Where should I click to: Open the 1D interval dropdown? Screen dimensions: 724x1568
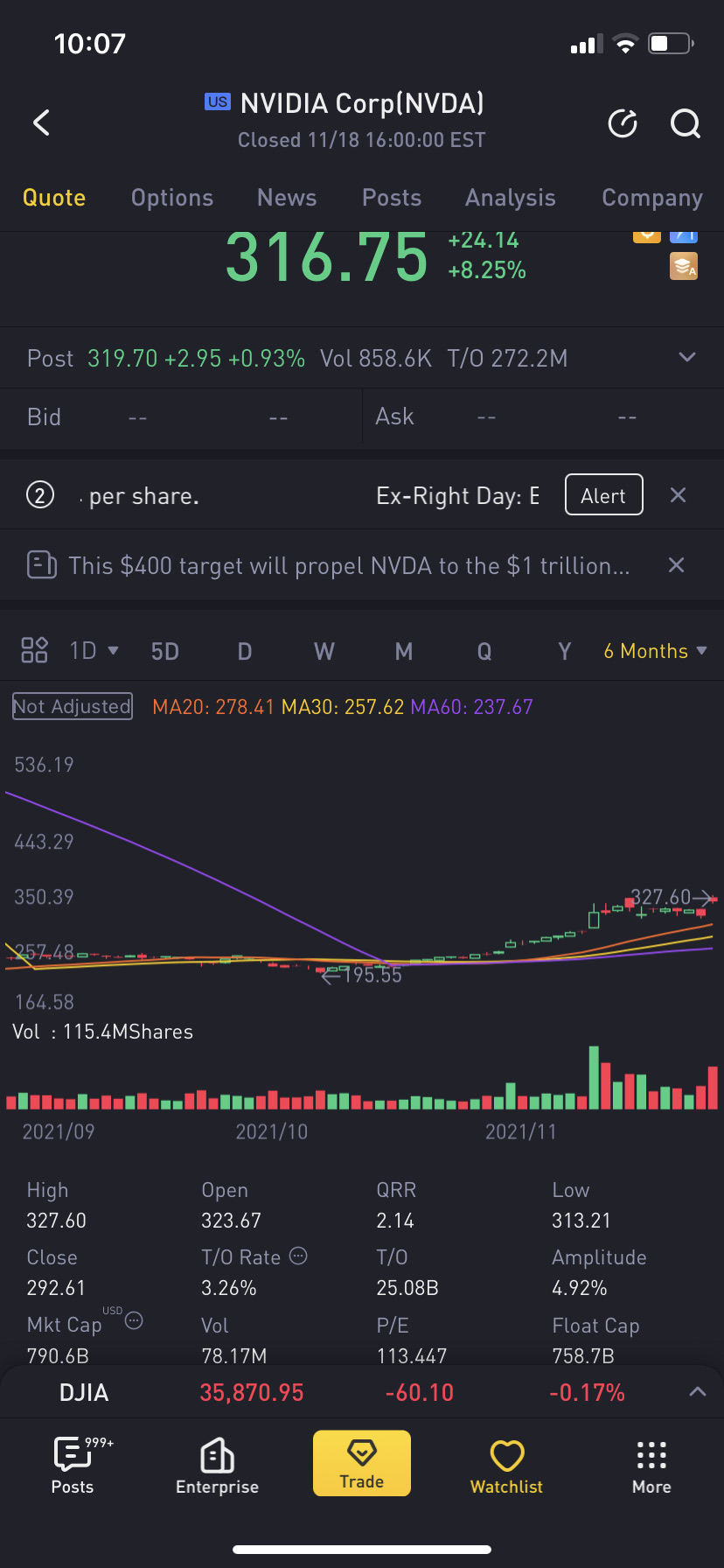[94, 651]
